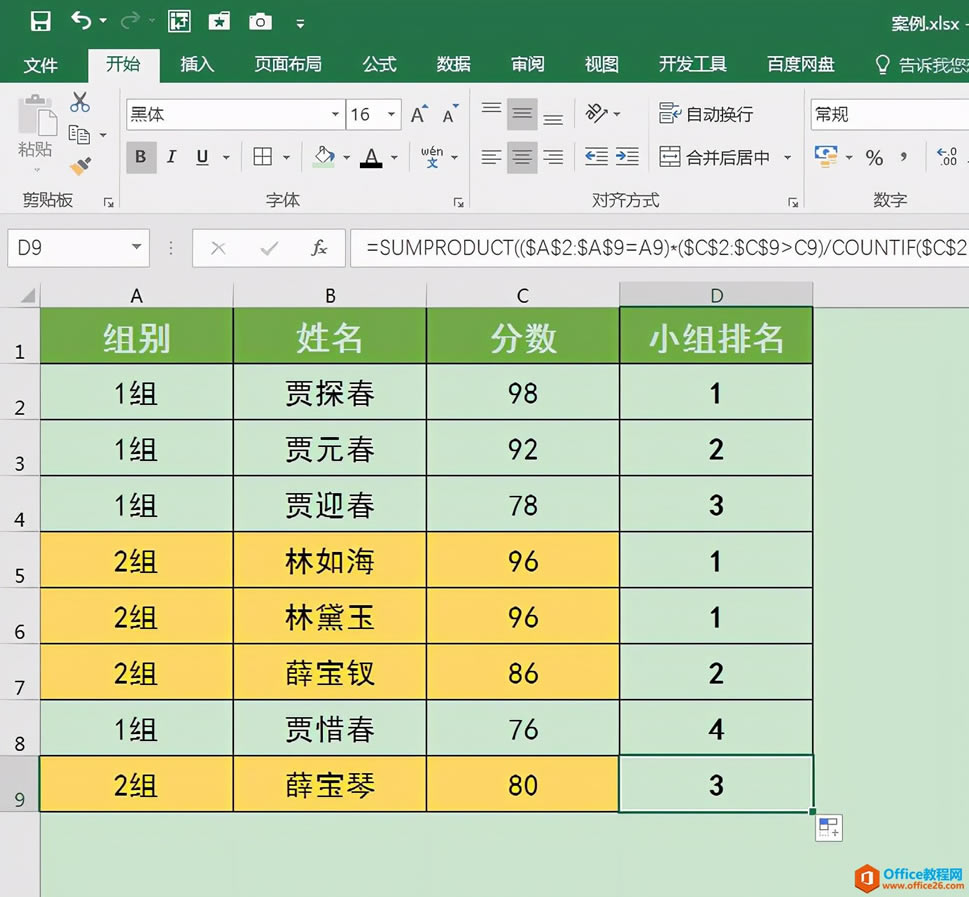
Task: Decrease font size with small A icon
Action: point(451,114)
